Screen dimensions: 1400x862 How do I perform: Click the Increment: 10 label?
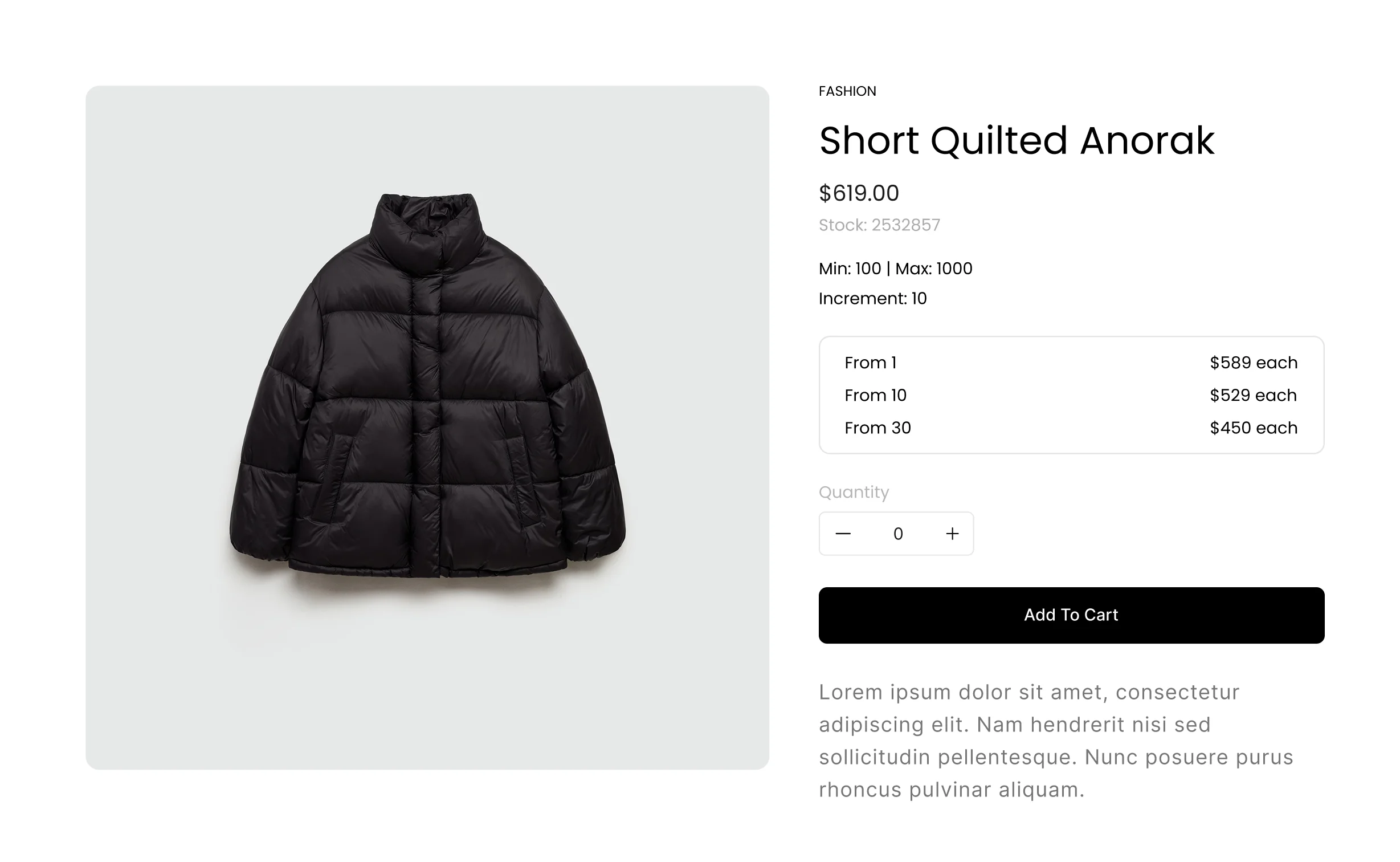click(872, 298)
